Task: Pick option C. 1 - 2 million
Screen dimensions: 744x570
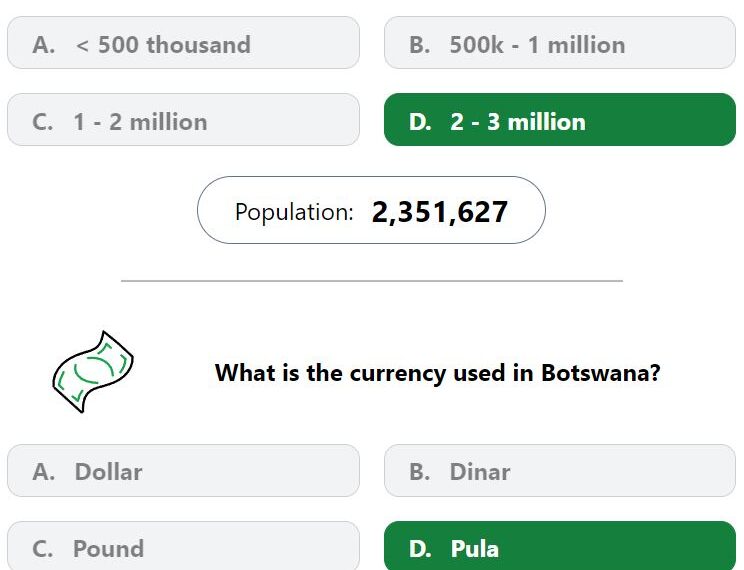Action: [x=183, y=120]
